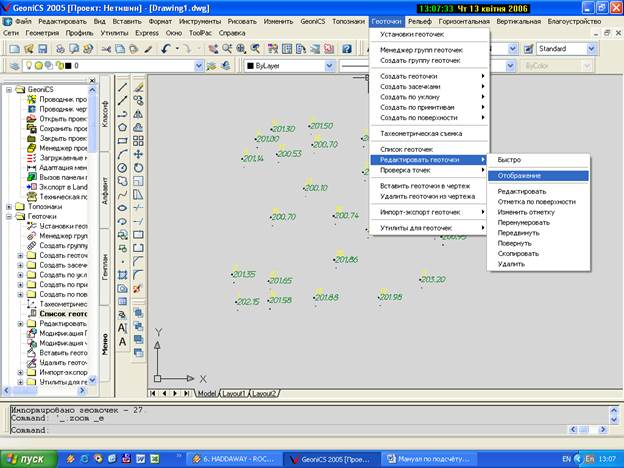Click the Zoom Realtime magnifier icon
This screenshot has height=468, width=624.
(x=227, y=49)
